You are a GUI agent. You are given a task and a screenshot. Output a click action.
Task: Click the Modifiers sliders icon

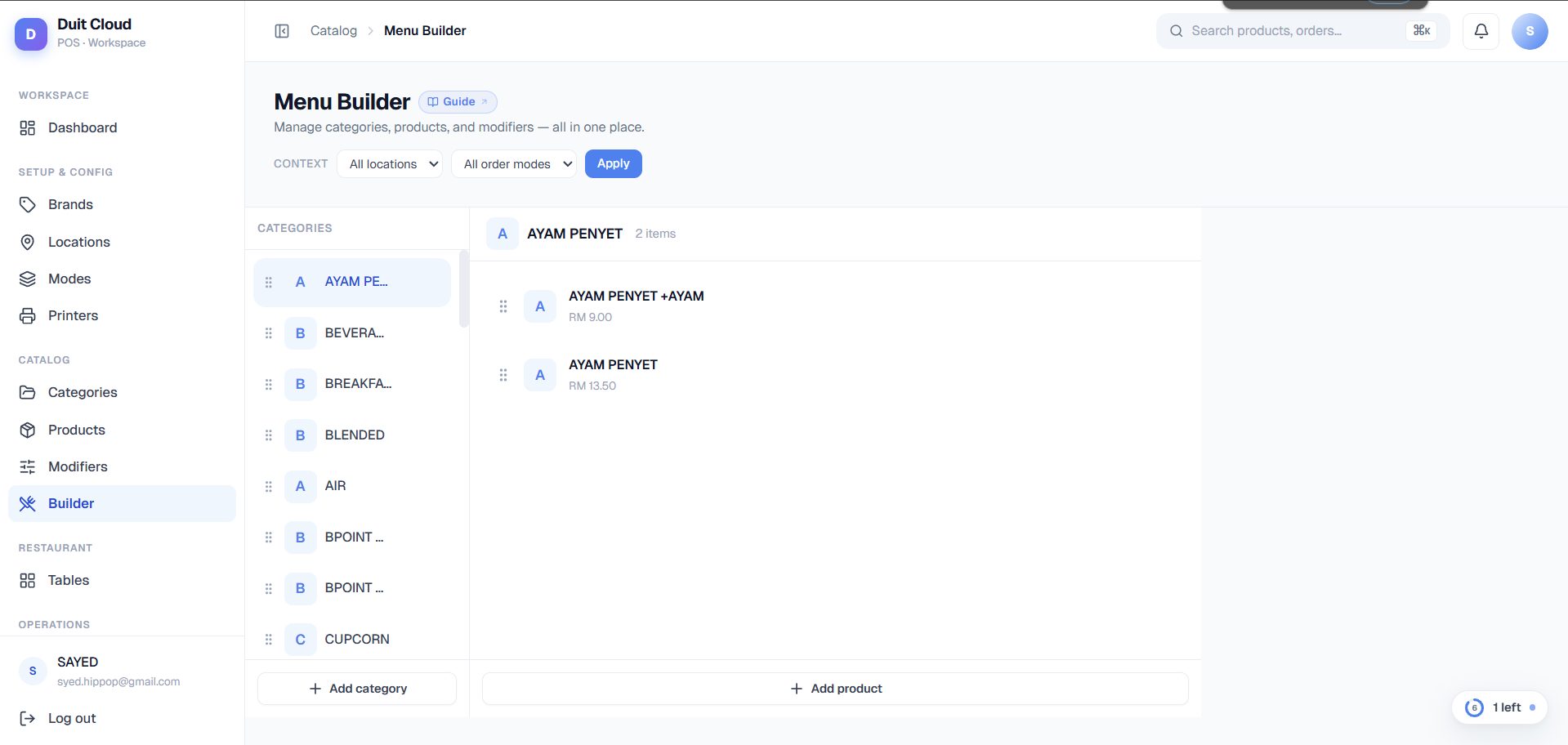28,466
